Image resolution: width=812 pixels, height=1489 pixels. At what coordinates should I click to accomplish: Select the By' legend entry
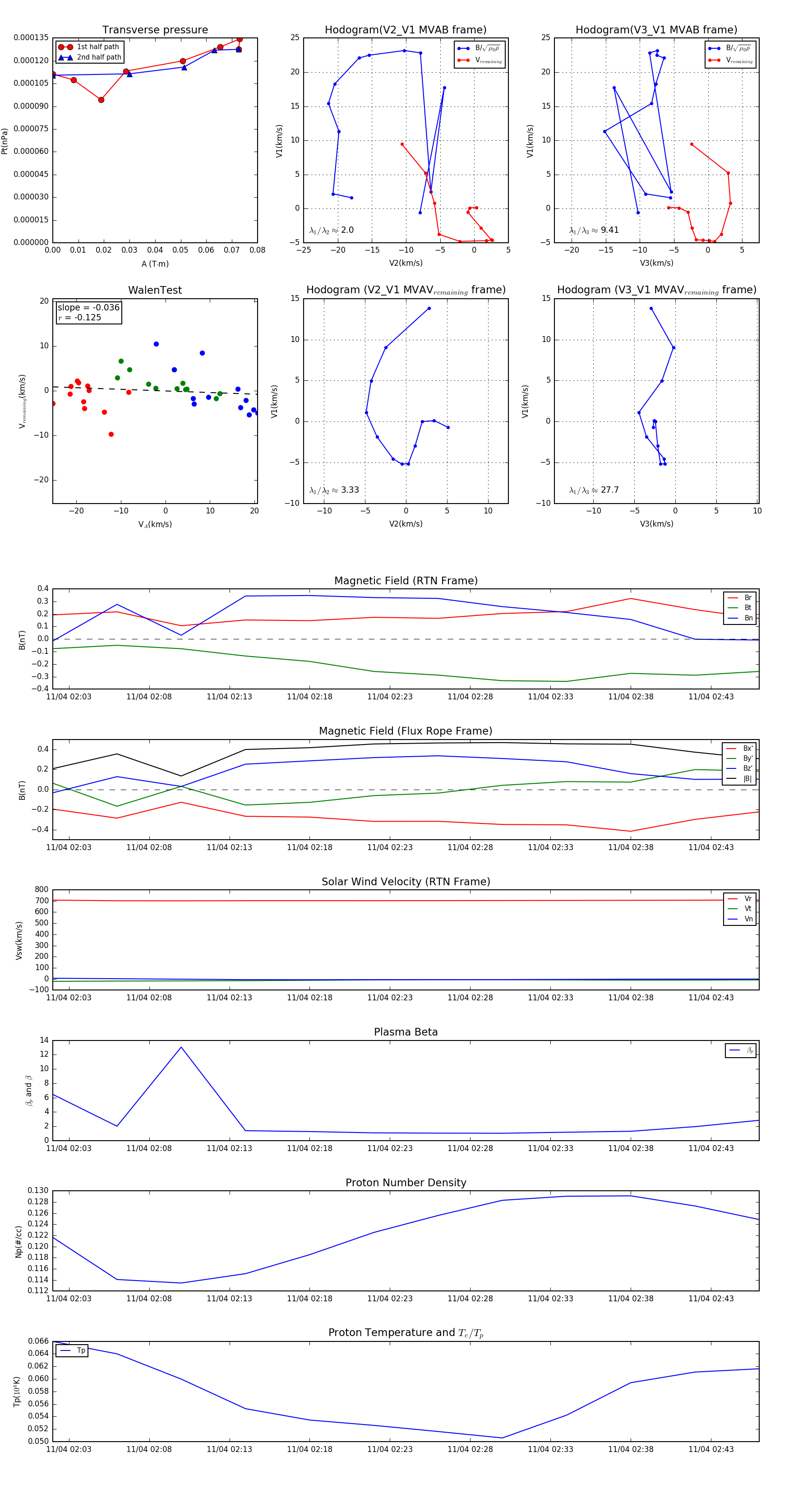739,758
